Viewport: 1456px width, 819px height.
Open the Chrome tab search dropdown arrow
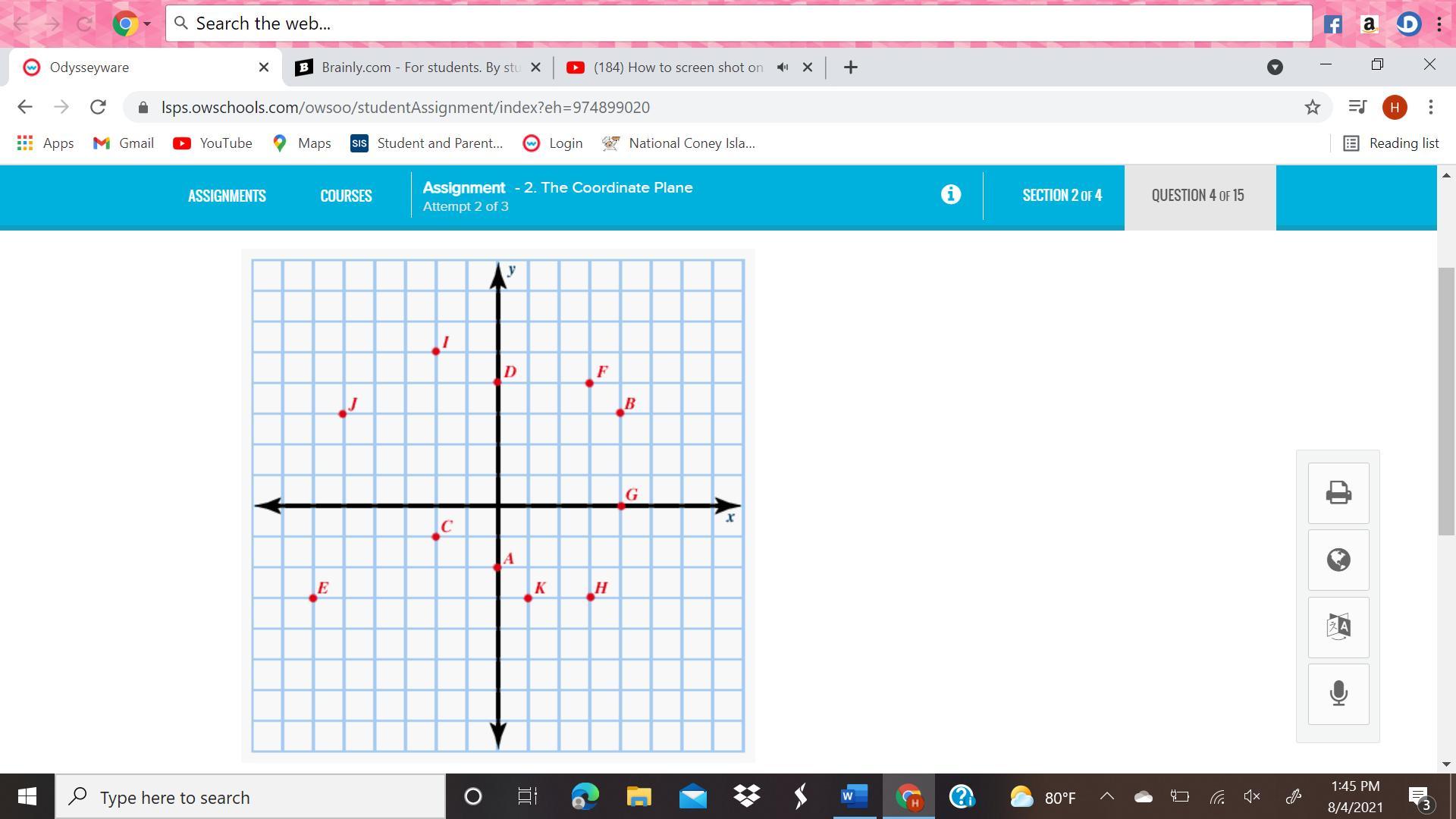click(x=1275, y=67)
